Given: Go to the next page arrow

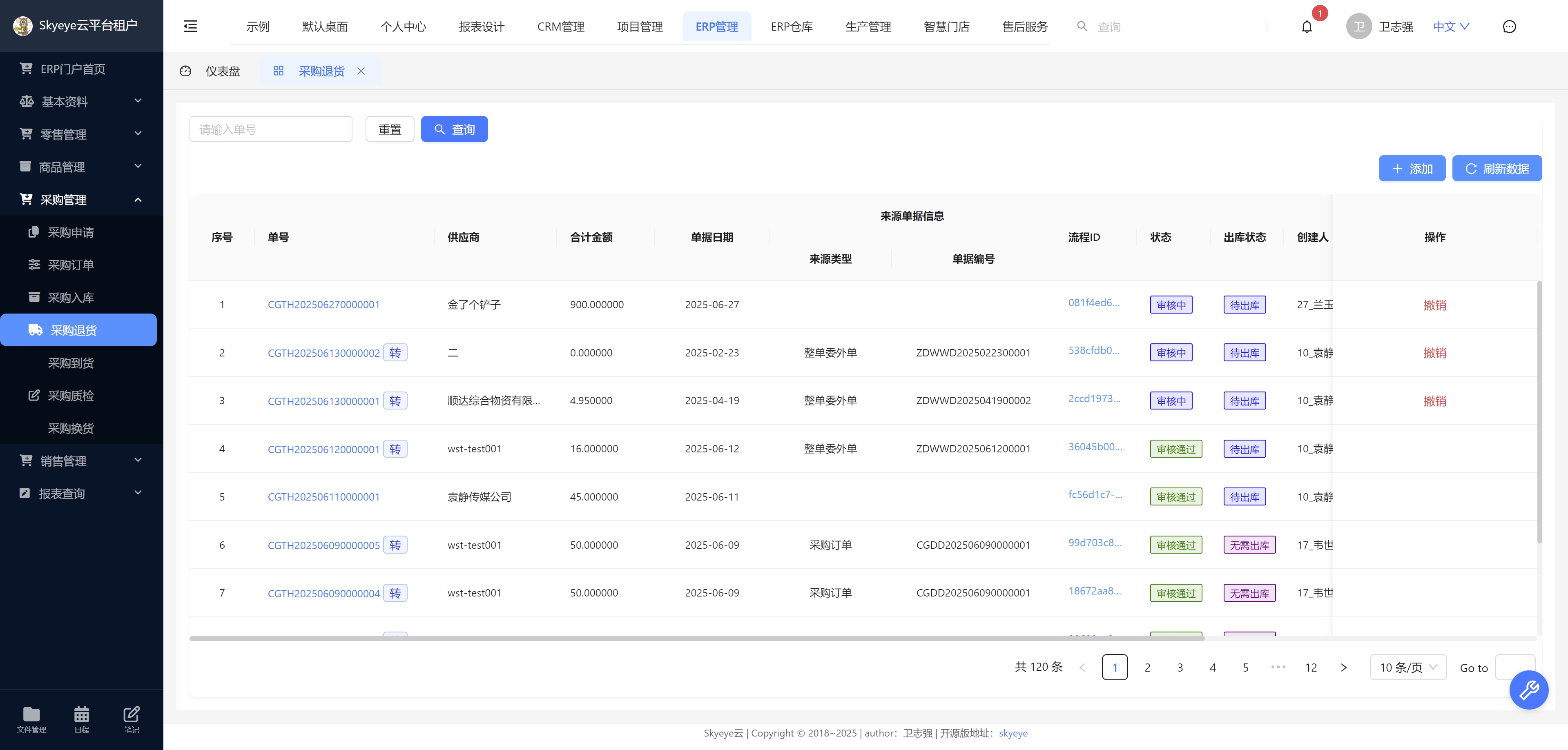Looking at the screenshot, I should [x=1343, y=667].
